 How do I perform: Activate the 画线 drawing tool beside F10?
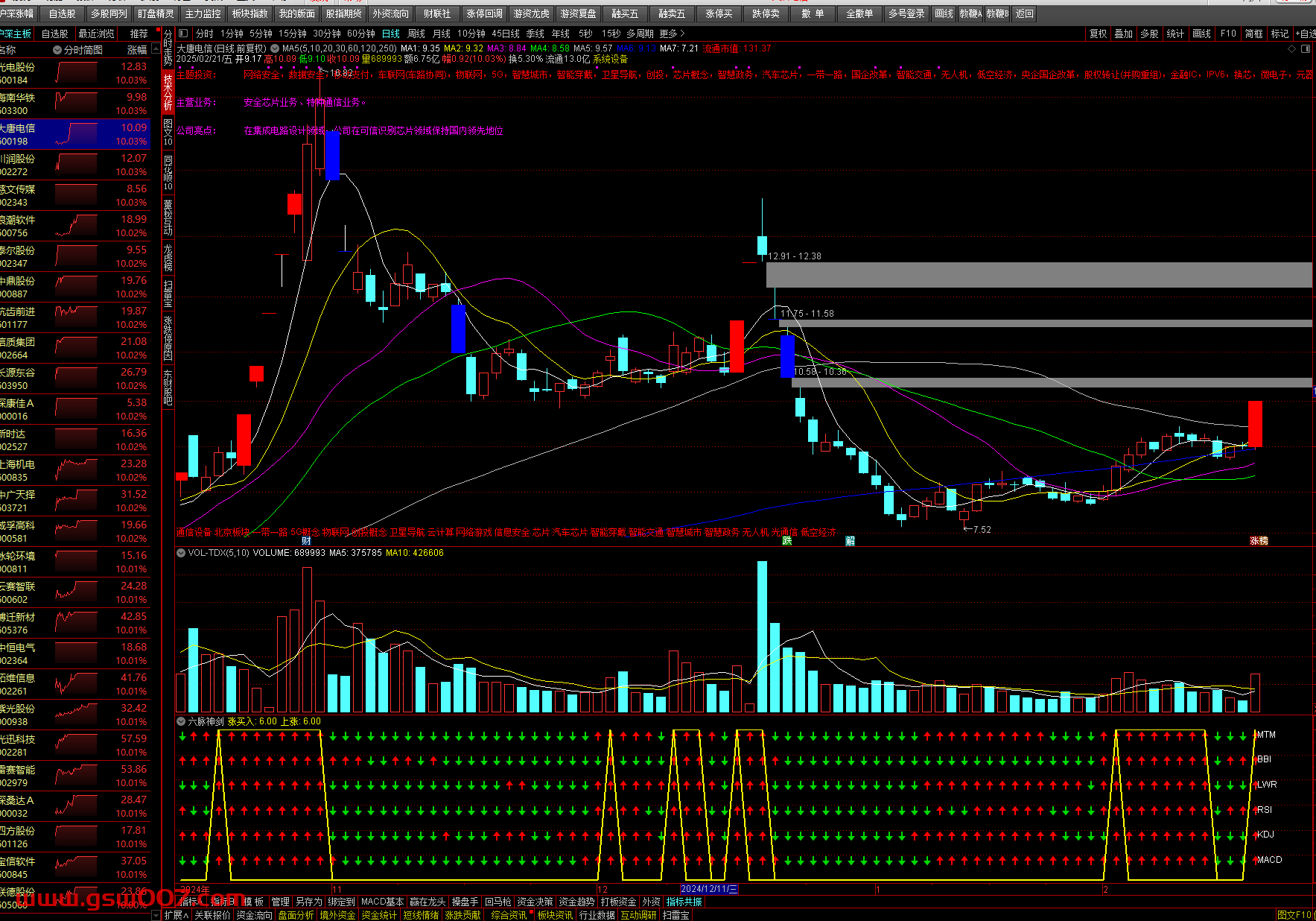pyautogui.click(x=1201, y=34)
